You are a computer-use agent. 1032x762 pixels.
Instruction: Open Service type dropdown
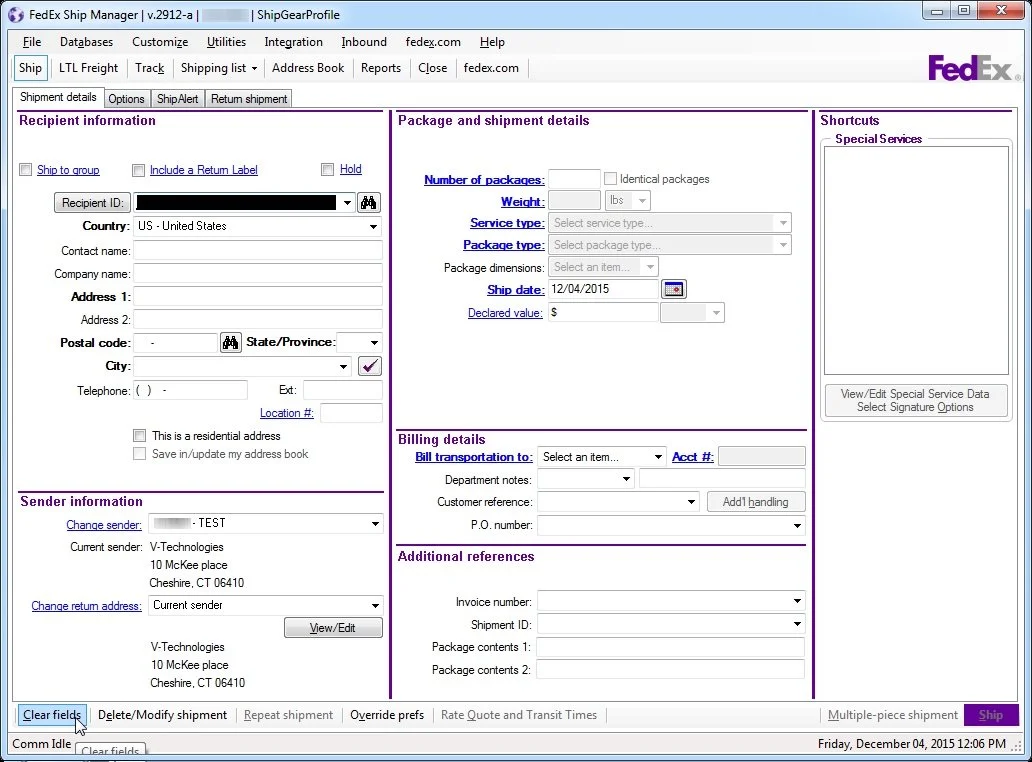tap(783, 223)
